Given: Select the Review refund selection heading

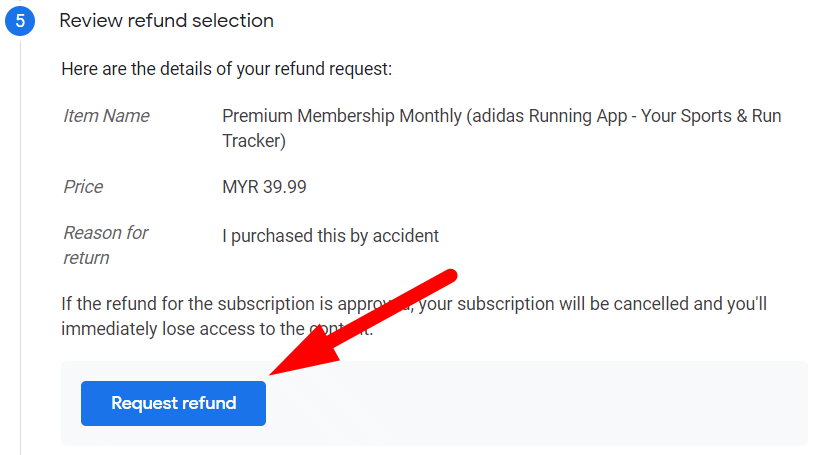Looking at the screenshot, I should click(x=166, y=20).
